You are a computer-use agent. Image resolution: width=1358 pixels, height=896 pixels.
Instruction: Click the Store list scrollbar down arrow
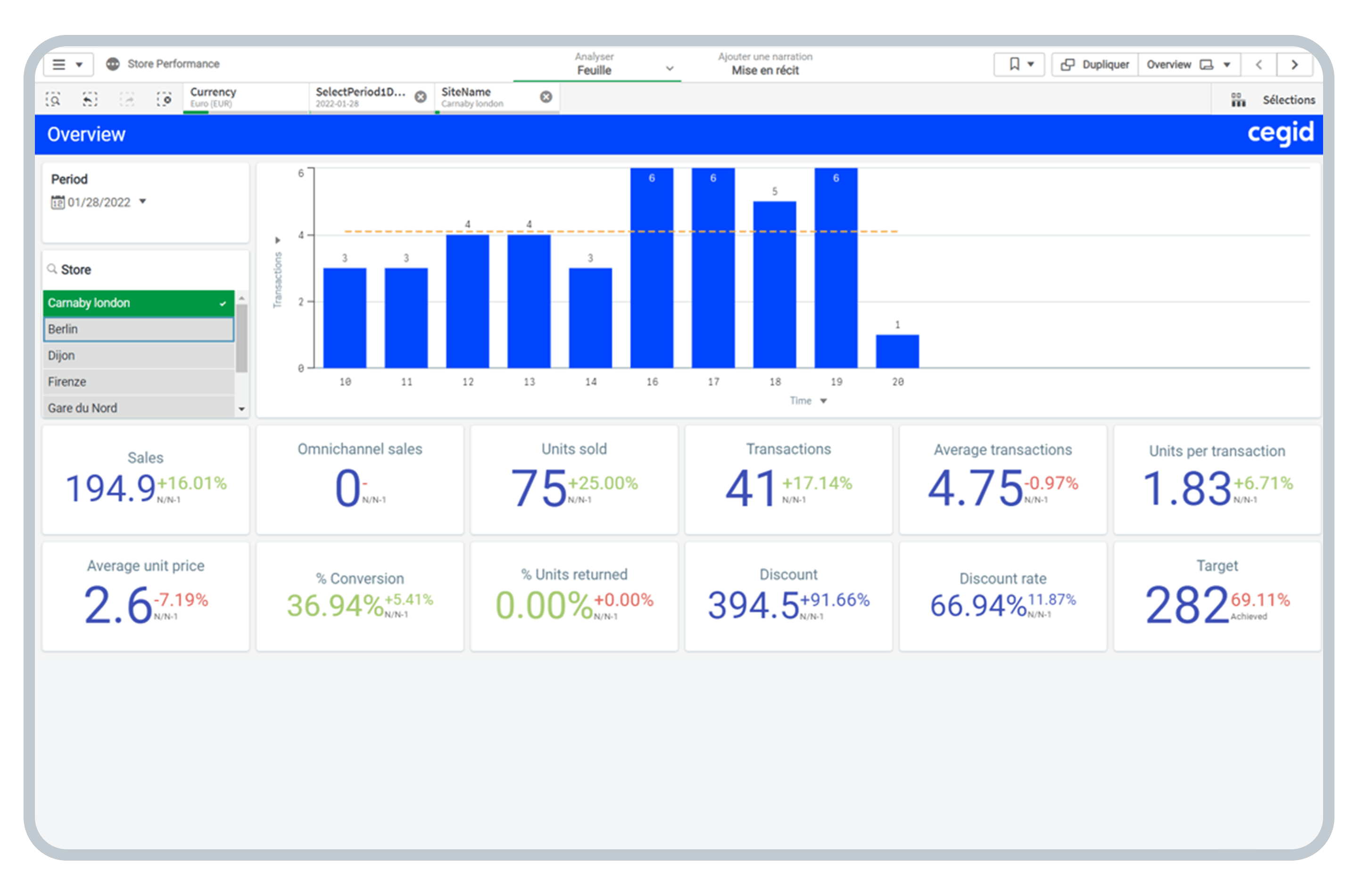tap(242, 409)
